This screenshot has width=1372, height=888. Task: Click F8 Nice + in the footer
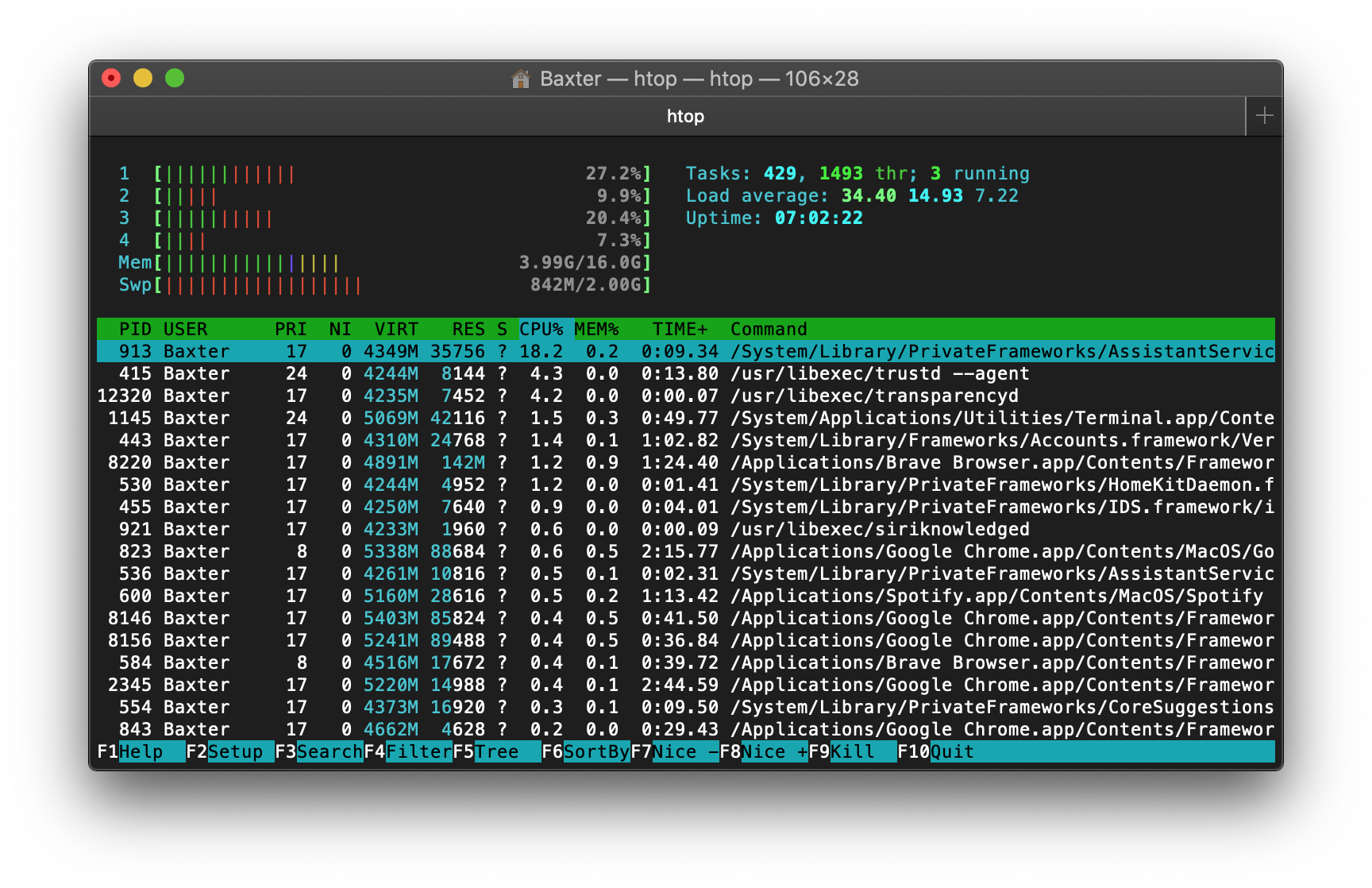pyautogui.click(x=764, y=751)
